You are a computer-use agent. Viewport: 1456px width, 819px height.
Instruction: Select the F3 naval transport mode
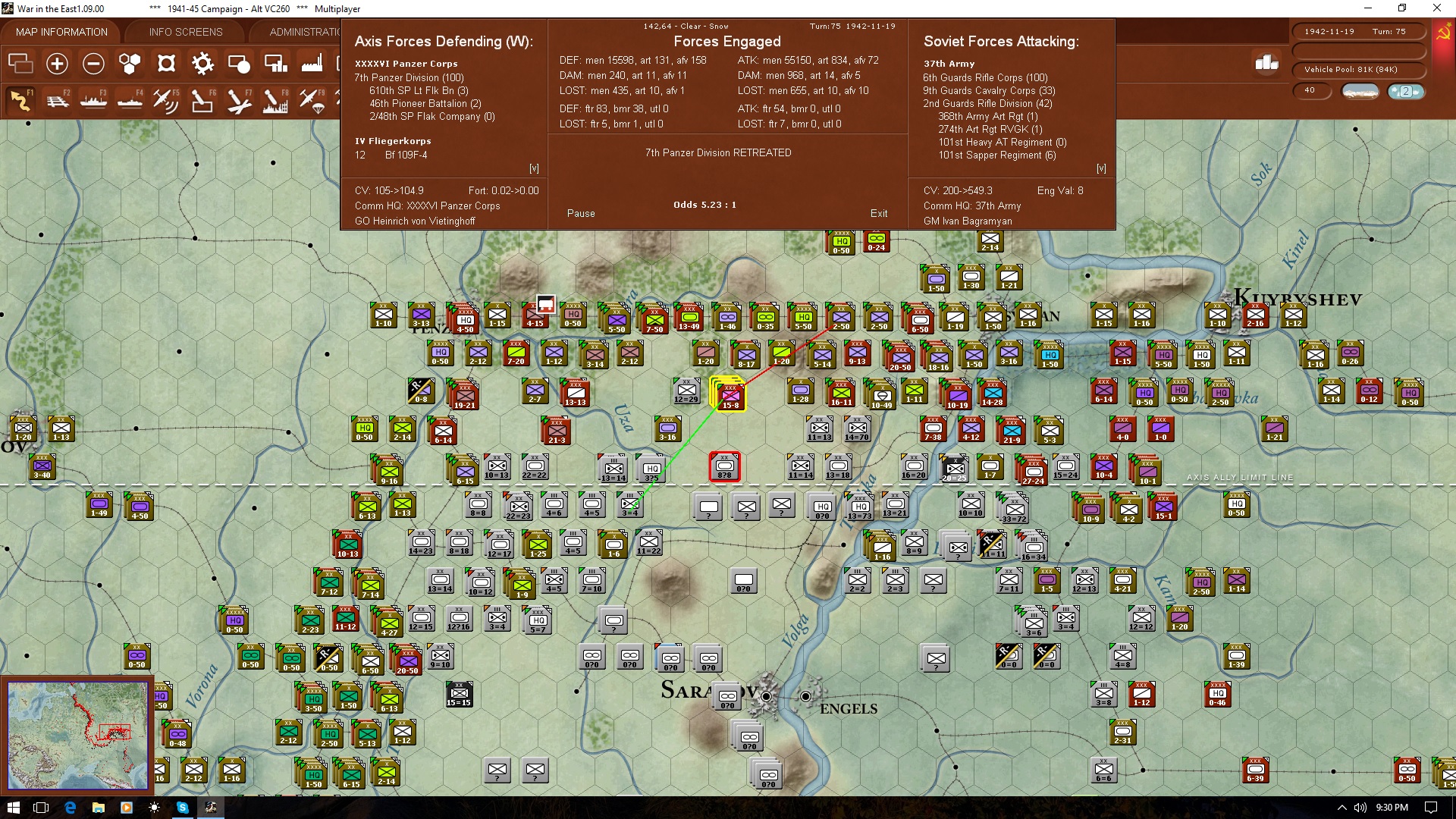pos(93,100)
